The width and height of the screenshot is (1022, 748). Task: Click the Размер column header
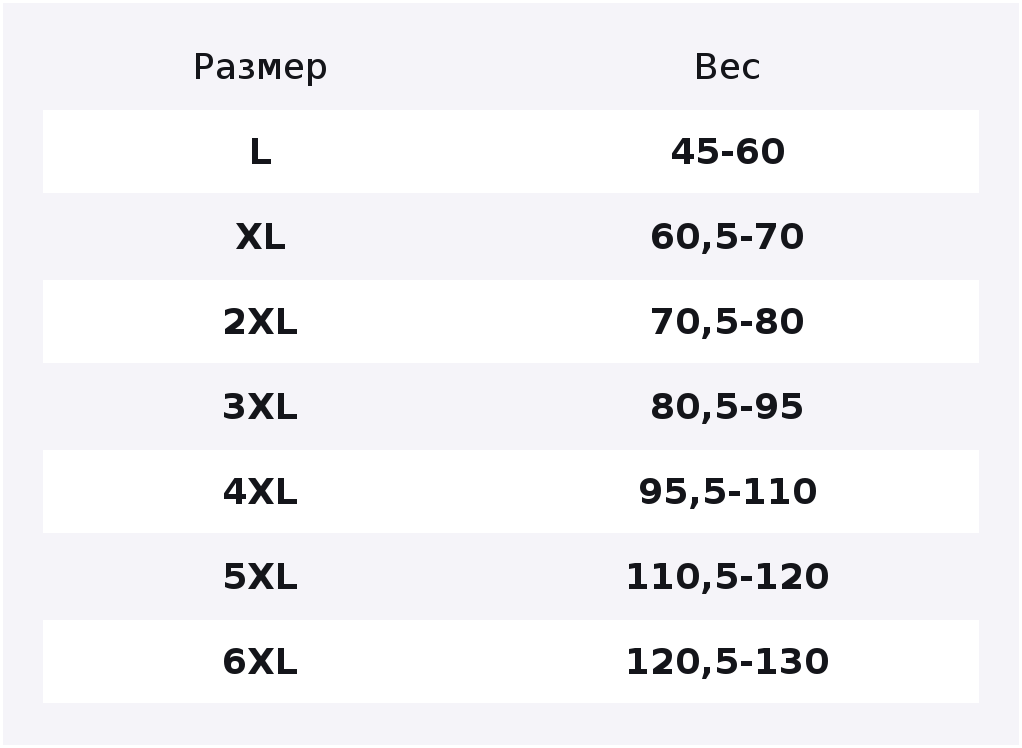(x=260, y=67)
